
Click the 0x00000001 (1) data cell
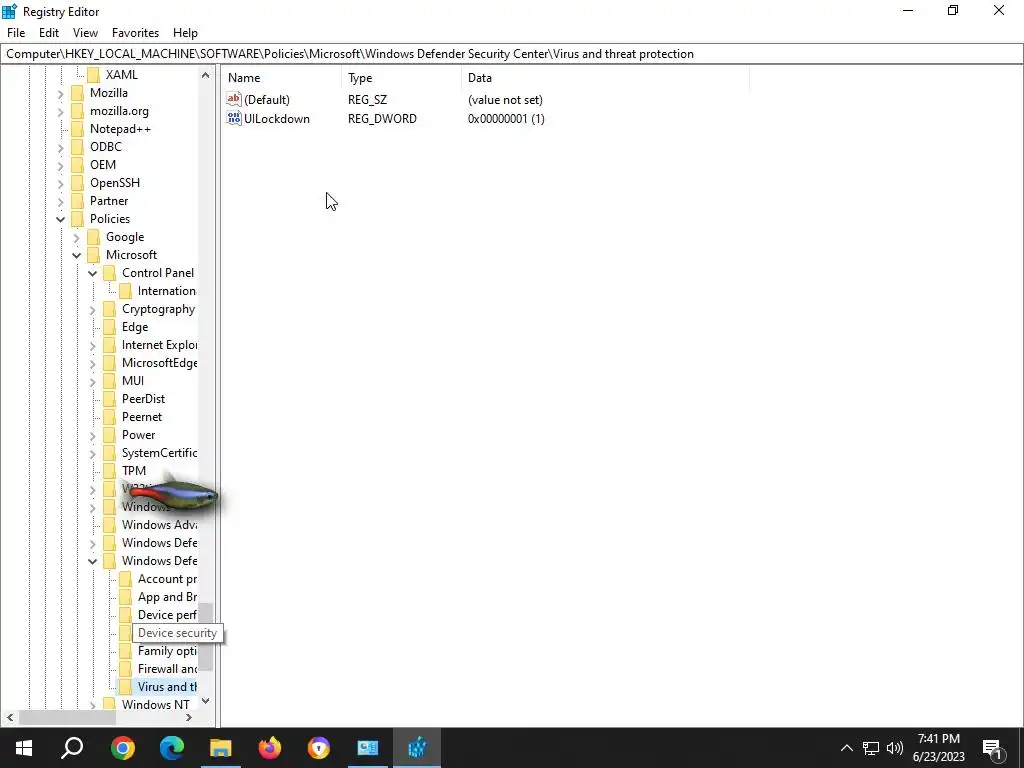[506, 119]
